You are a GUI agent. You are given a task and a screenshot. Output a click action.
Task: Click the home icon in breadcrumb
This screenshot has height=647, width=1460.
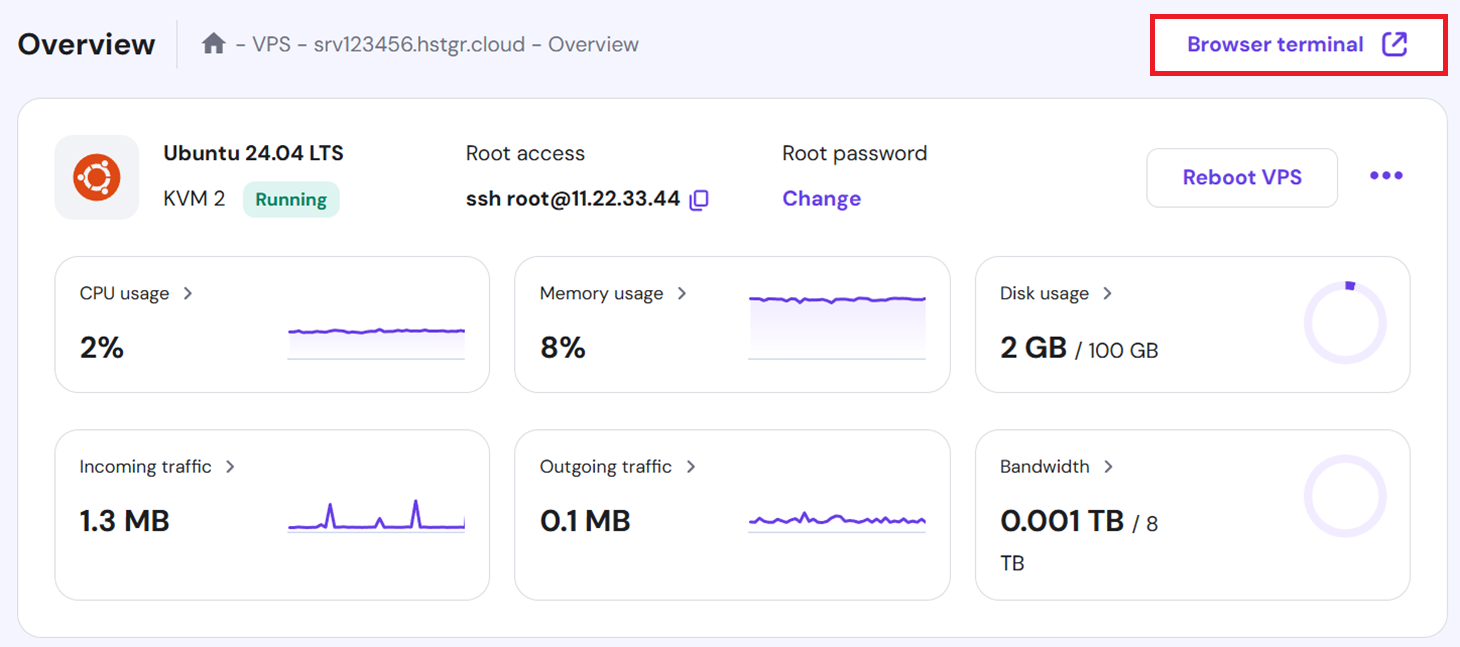coord(213,44)
